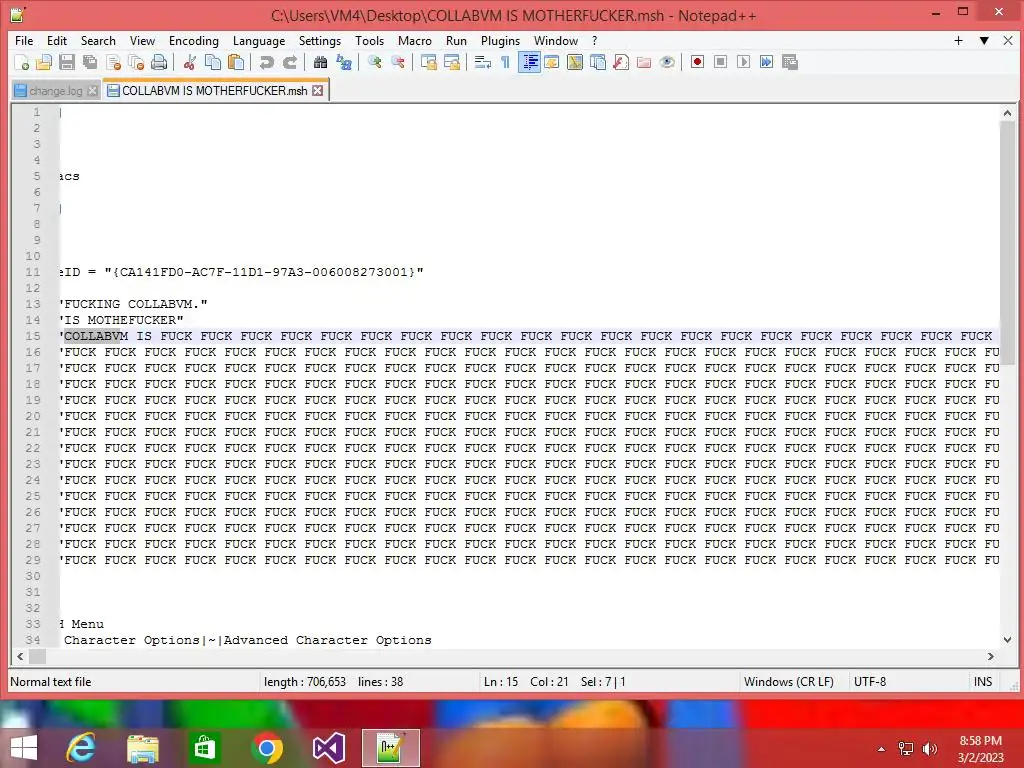The width and height of the screenshot is (1024, 768).
Task: Show hidden system tray icons
Action: point(882,749)
